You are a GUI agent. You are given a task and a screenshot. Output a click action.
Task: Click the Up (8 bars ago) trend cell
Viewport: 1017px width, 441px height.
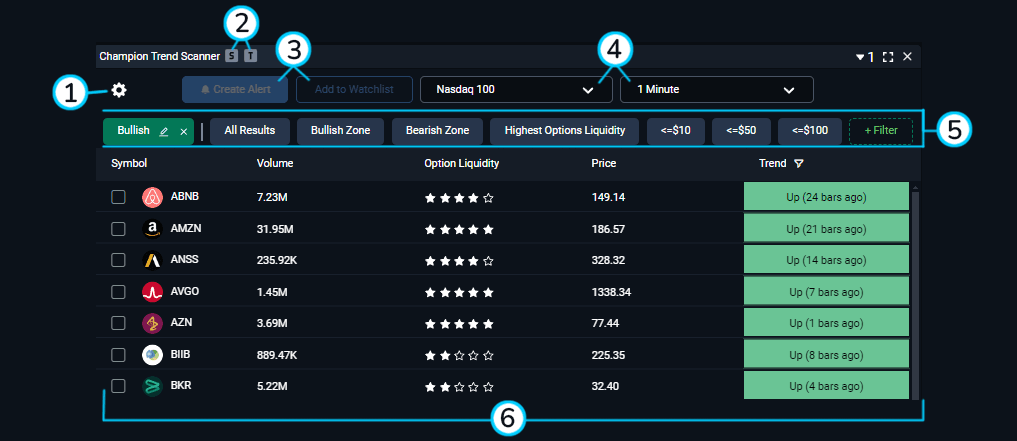click(826, 354)
